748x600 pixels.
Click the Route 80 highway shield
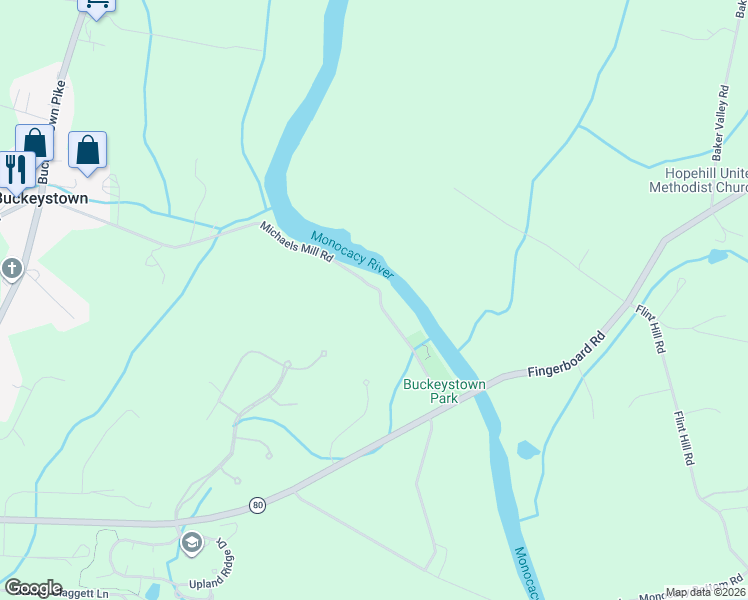(x=258, y=506)
